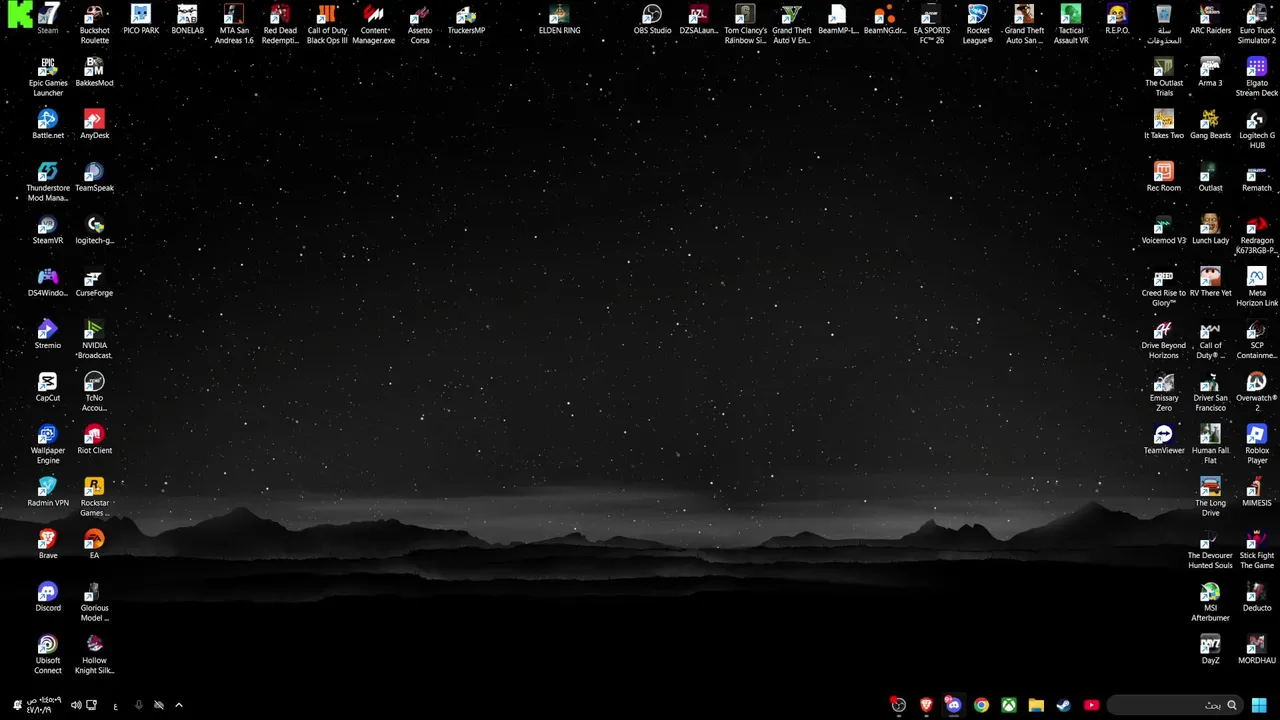Open the BakkesMod desktop shortcut
The width and height of the screenshot is (1280, 720).
pyautogui.click(x=94, y=72)
